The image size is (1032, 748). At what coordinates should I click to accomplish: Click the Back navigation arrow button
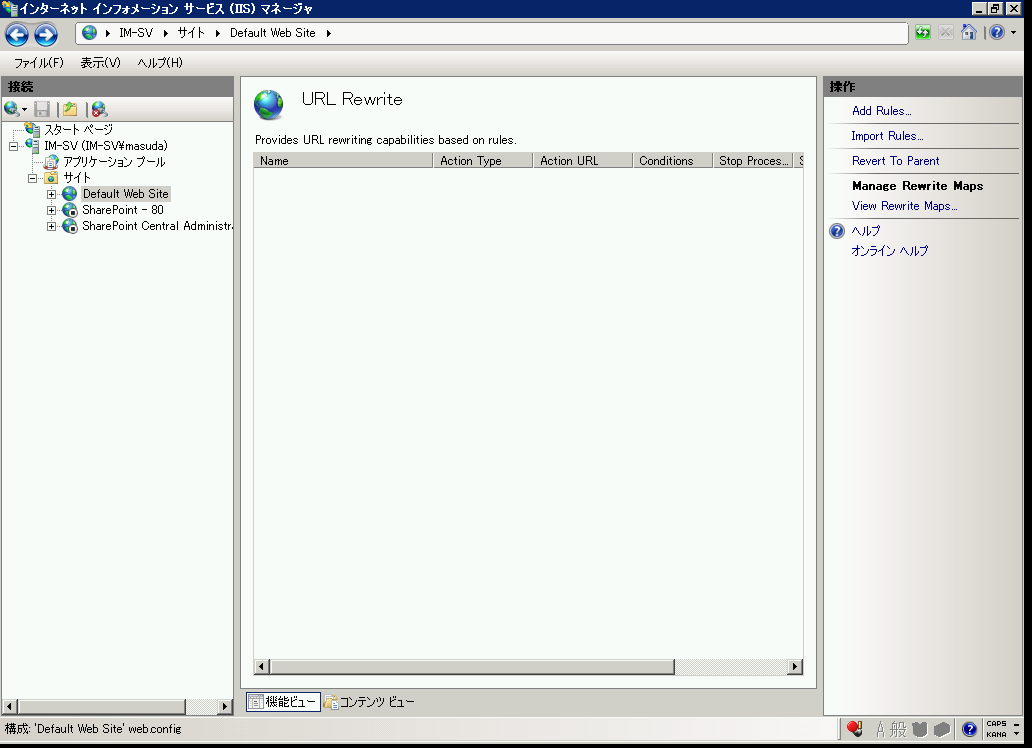tap(17, 35)
